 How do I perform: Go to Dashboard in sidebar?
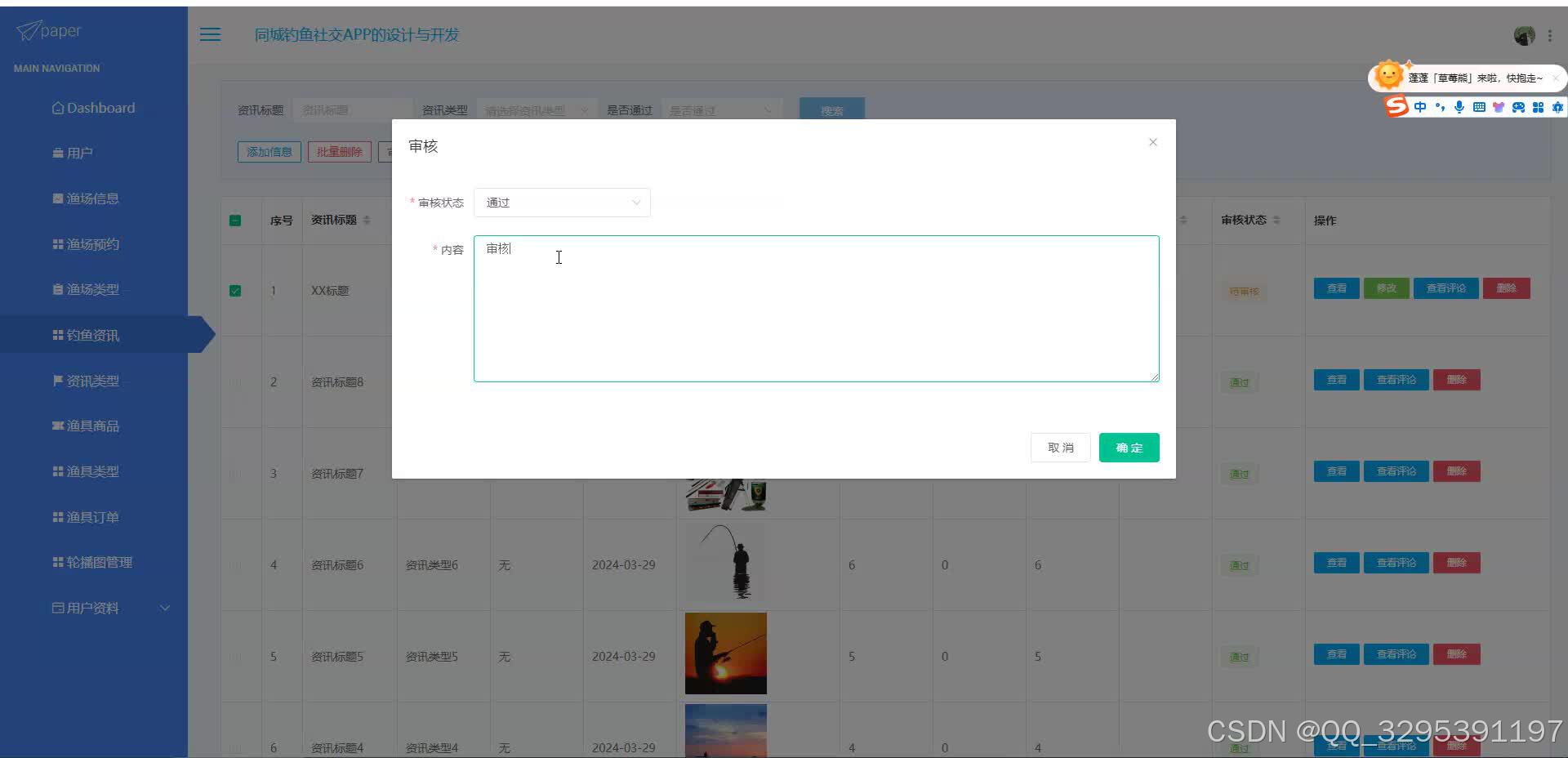(93, 108)
